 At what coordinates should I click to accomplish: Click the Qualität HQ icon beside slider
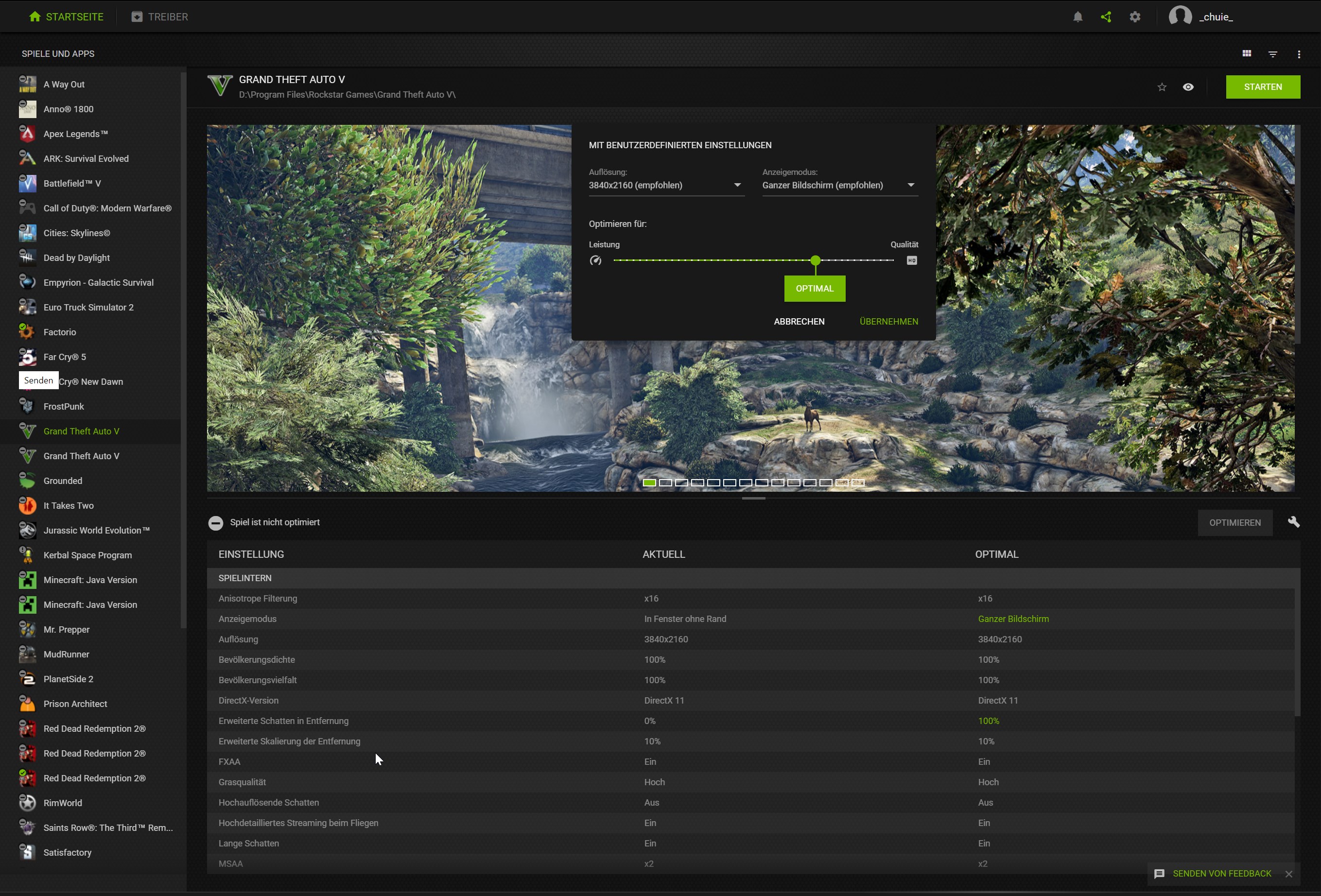coord(912,260)
